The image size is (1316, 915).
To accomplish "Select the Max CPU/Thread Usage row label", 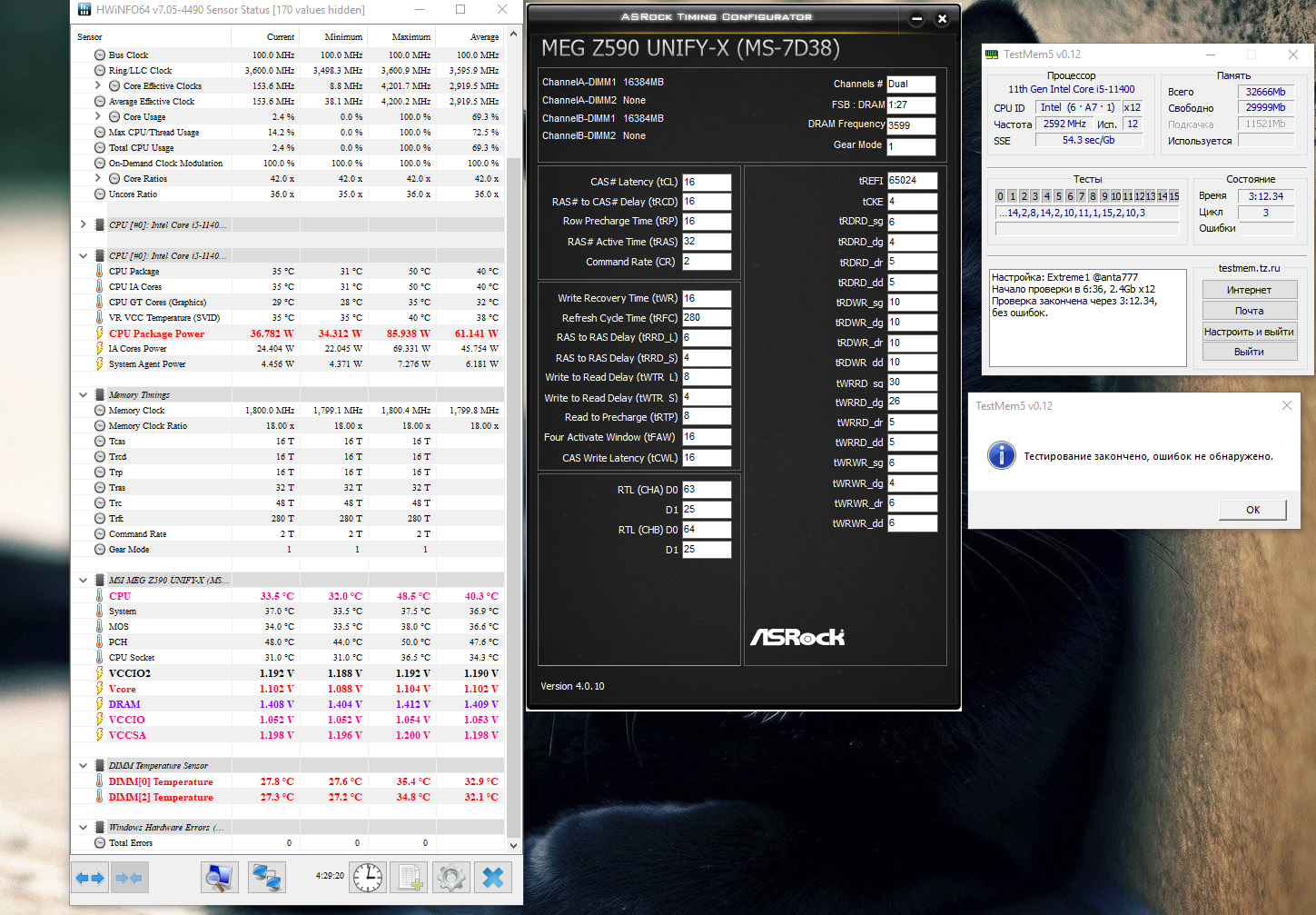I will [153, 133].
